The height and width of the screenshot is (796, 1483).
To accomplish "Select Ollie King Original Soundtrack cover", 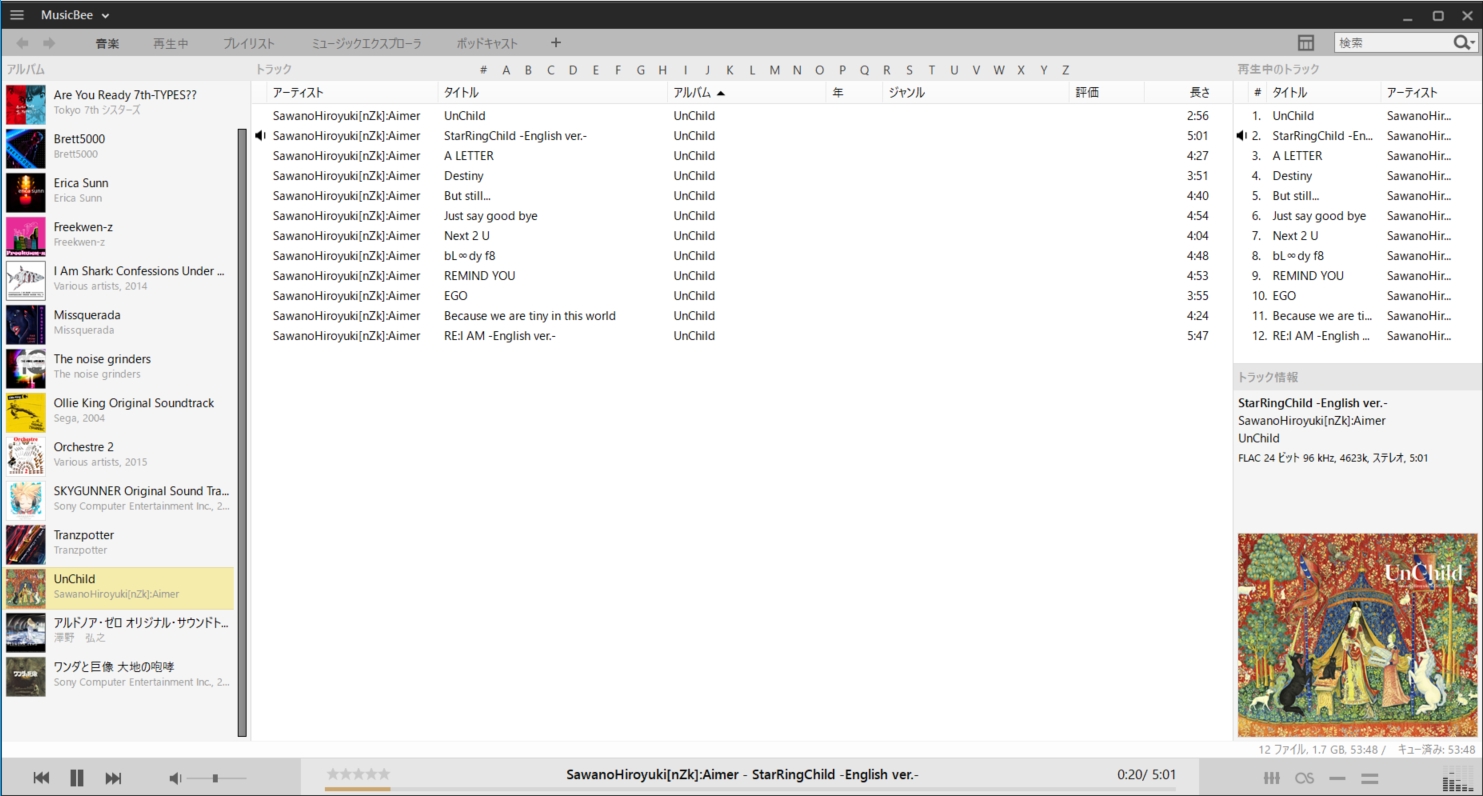I will pyautogui.click(x=26, y=413).
